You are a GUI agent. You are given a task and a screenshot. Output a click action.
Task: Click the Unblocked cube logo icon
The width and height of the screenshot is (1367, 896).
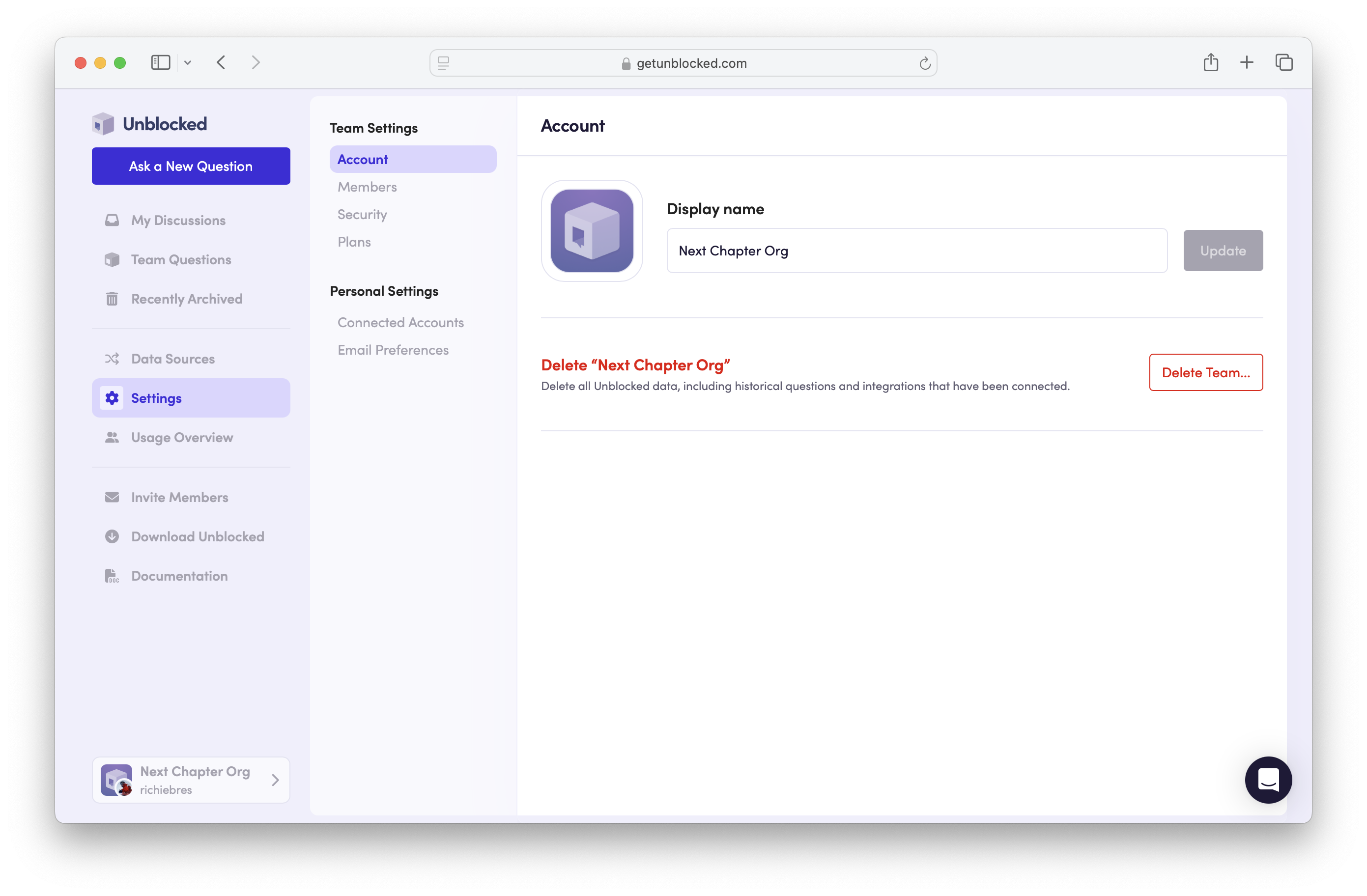click(103, 124)
